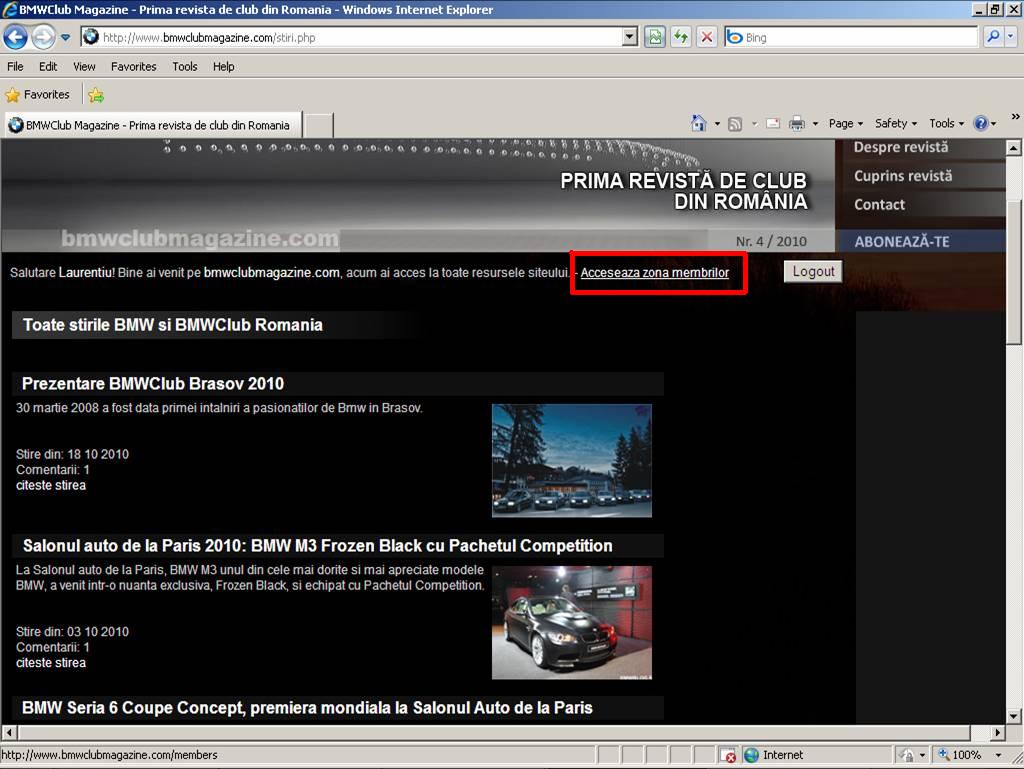
Task: Open the Brasov parking lot thumbnail
Action: click(x=571, y=460)
